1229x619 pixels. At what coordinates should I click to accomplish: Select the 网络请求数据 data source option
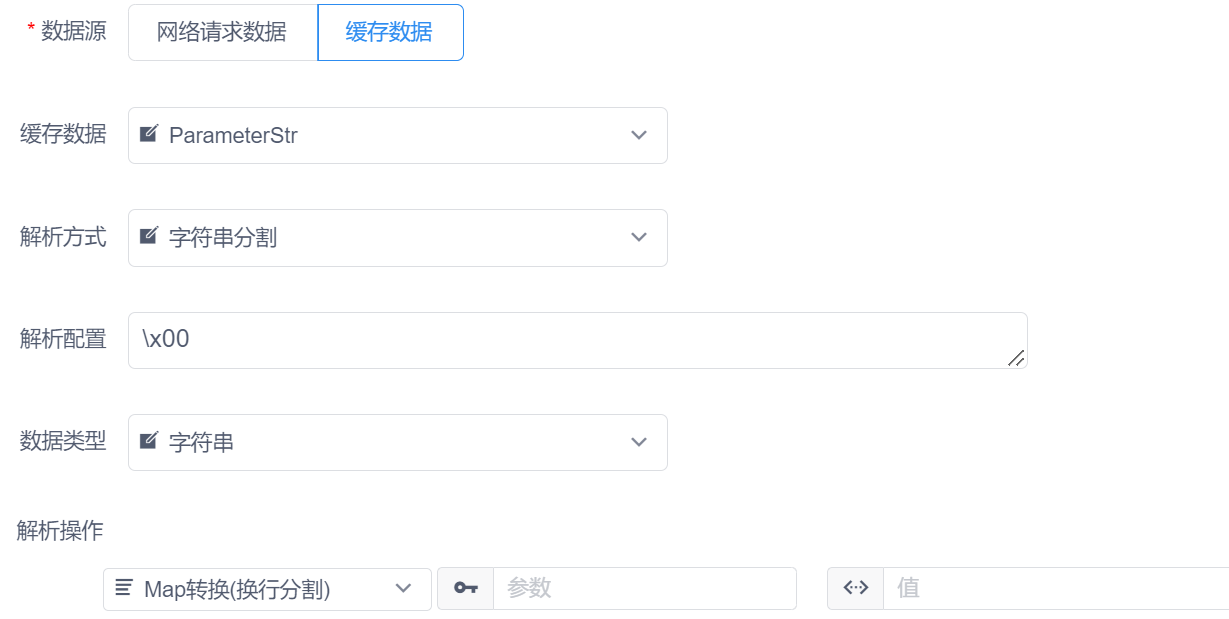(x=222, y=32)
